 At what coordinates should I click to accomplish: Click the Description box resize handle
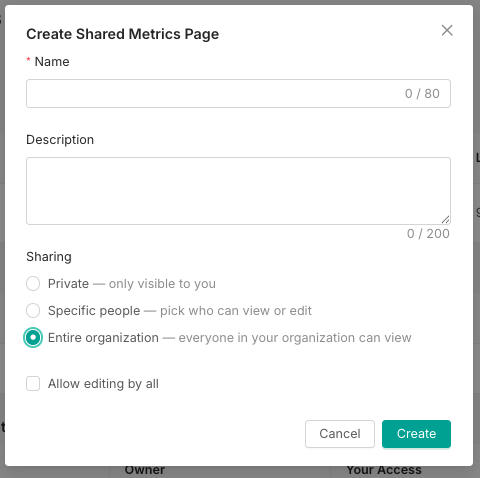(446, 219)
